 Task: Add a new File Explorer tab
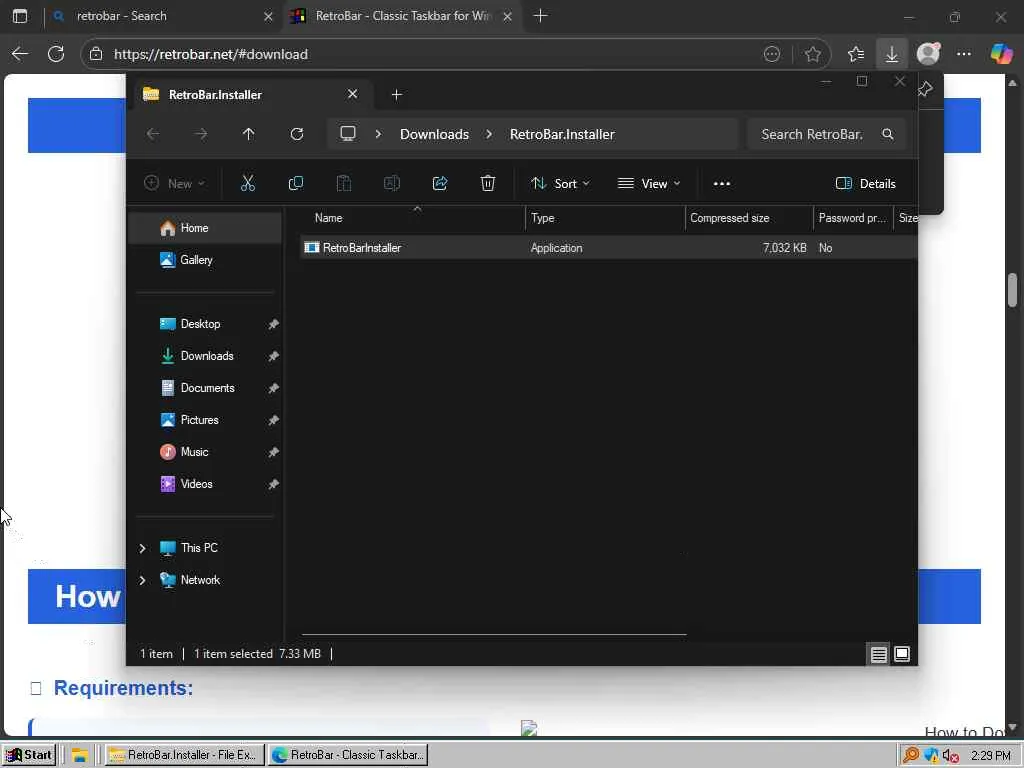pos(396,95)
